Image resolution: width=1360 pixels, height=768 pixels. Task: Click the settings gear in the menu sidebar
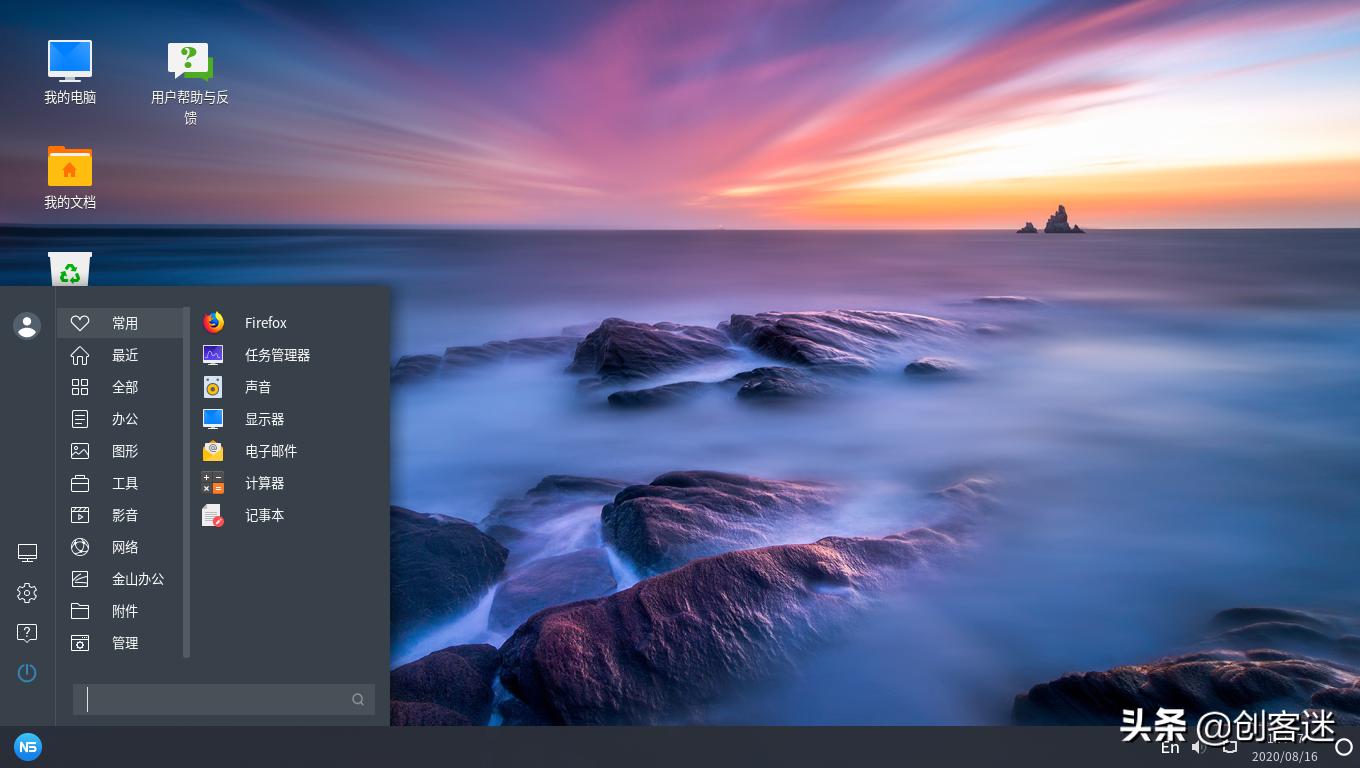pos(27,593)
